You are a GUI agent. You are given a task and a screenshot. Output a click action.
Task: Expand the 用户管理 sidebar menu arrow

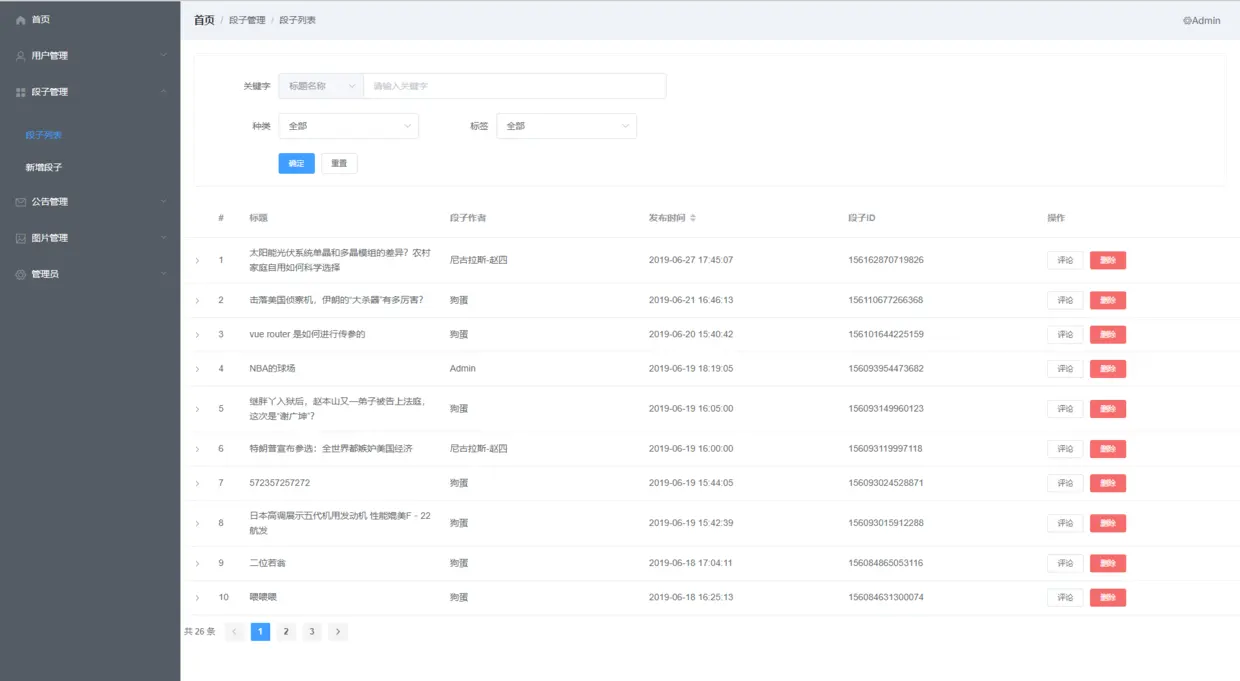(x=164, y=56)
